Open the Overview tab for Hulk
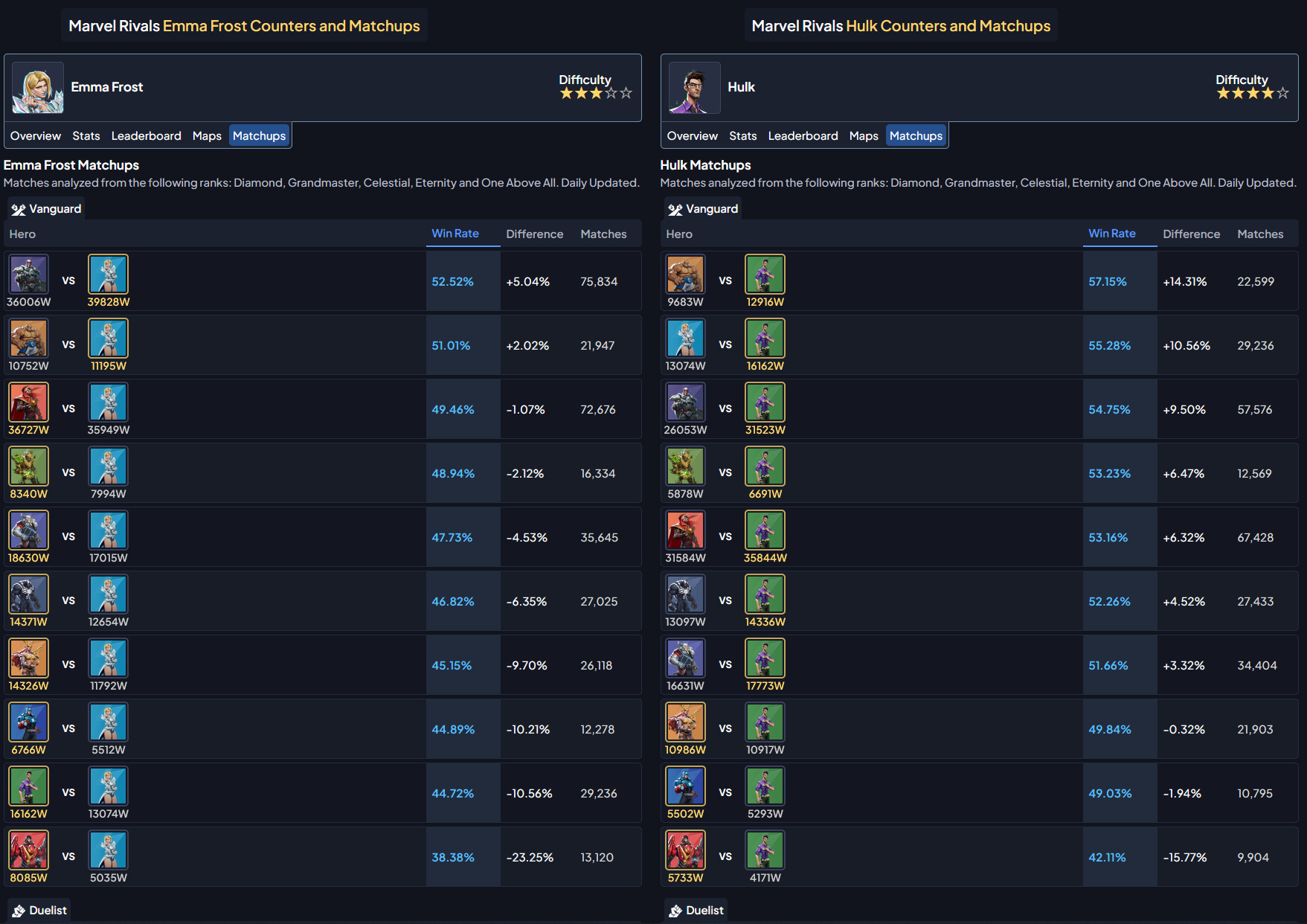Viewport: 1307px width, 924px height. (x=693, y=136)
